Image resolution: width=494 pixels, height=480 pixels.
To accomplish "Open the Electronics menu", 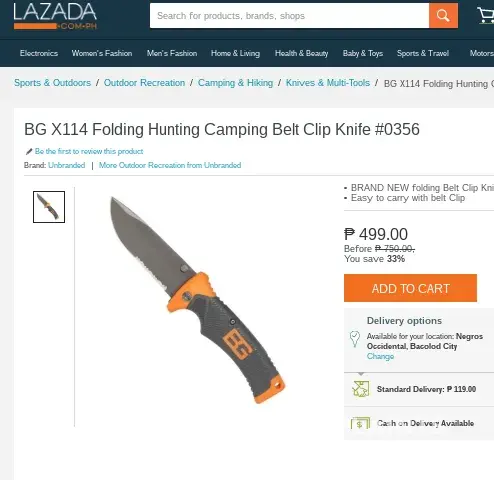I will [x=39, y=53].
